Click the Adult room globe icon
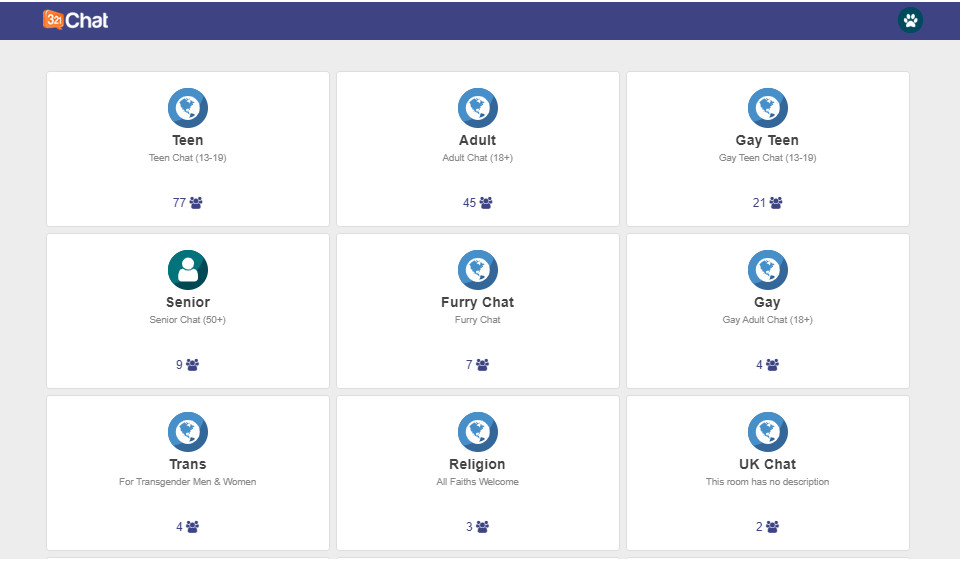This screenshot has height=561, width=960. pos(478,108)
